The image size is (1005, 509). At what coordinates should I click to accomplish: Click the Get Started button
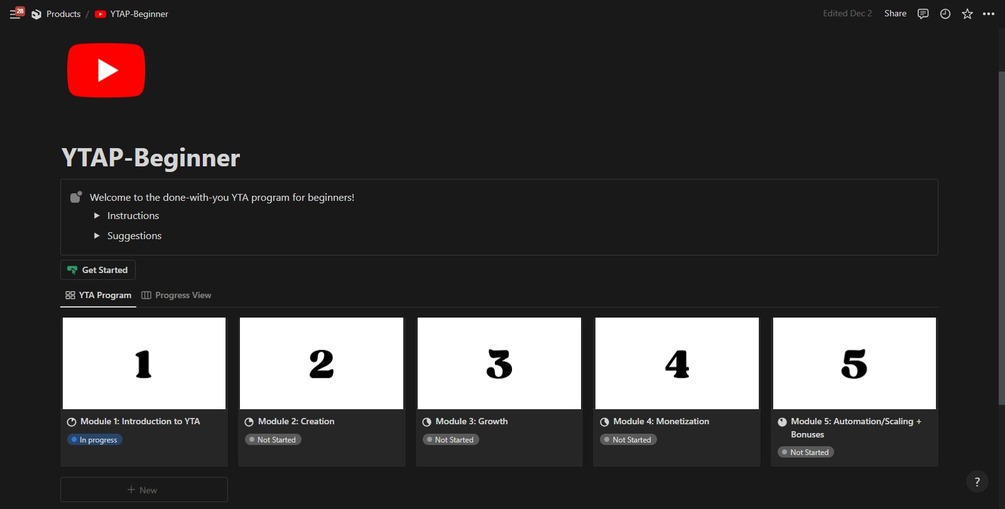(97, 270)
